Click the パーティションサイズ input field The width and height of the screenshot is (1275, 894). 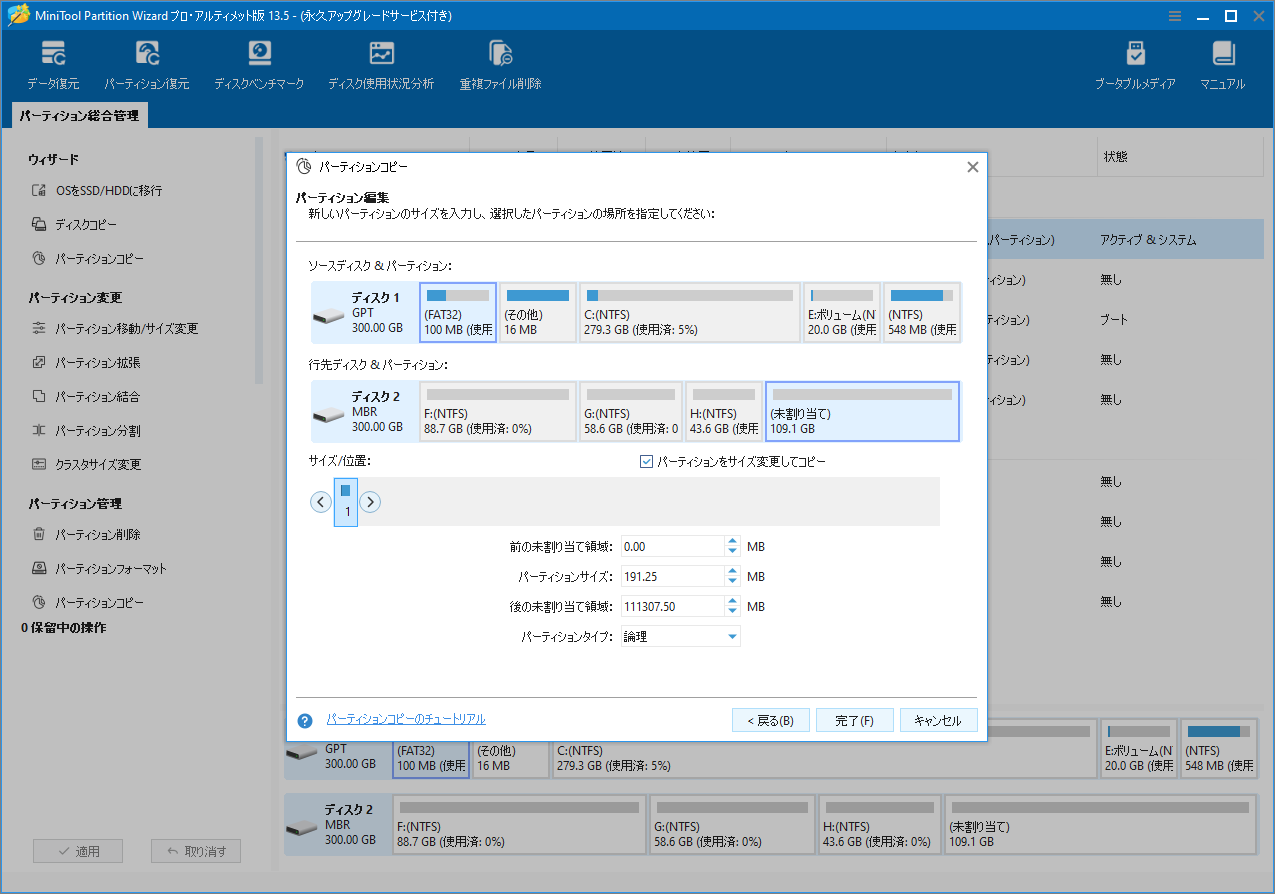click(674, 576)
